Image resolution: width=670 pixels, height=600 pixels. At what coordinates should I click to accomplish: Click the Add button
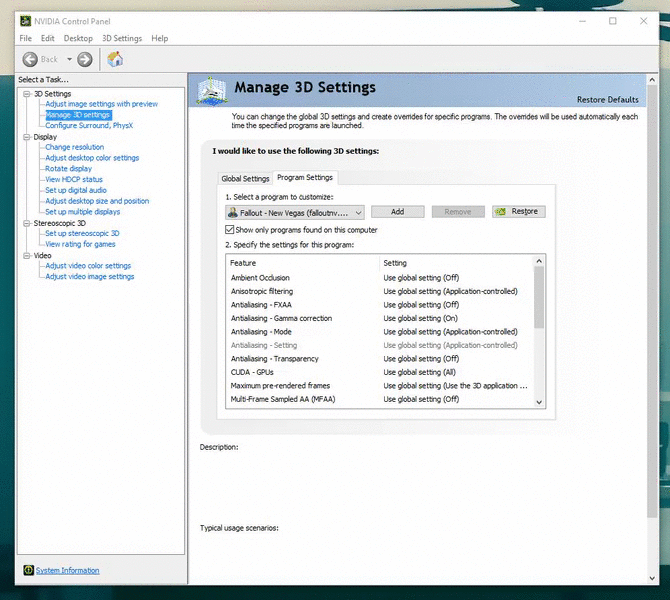click(397, 212)
